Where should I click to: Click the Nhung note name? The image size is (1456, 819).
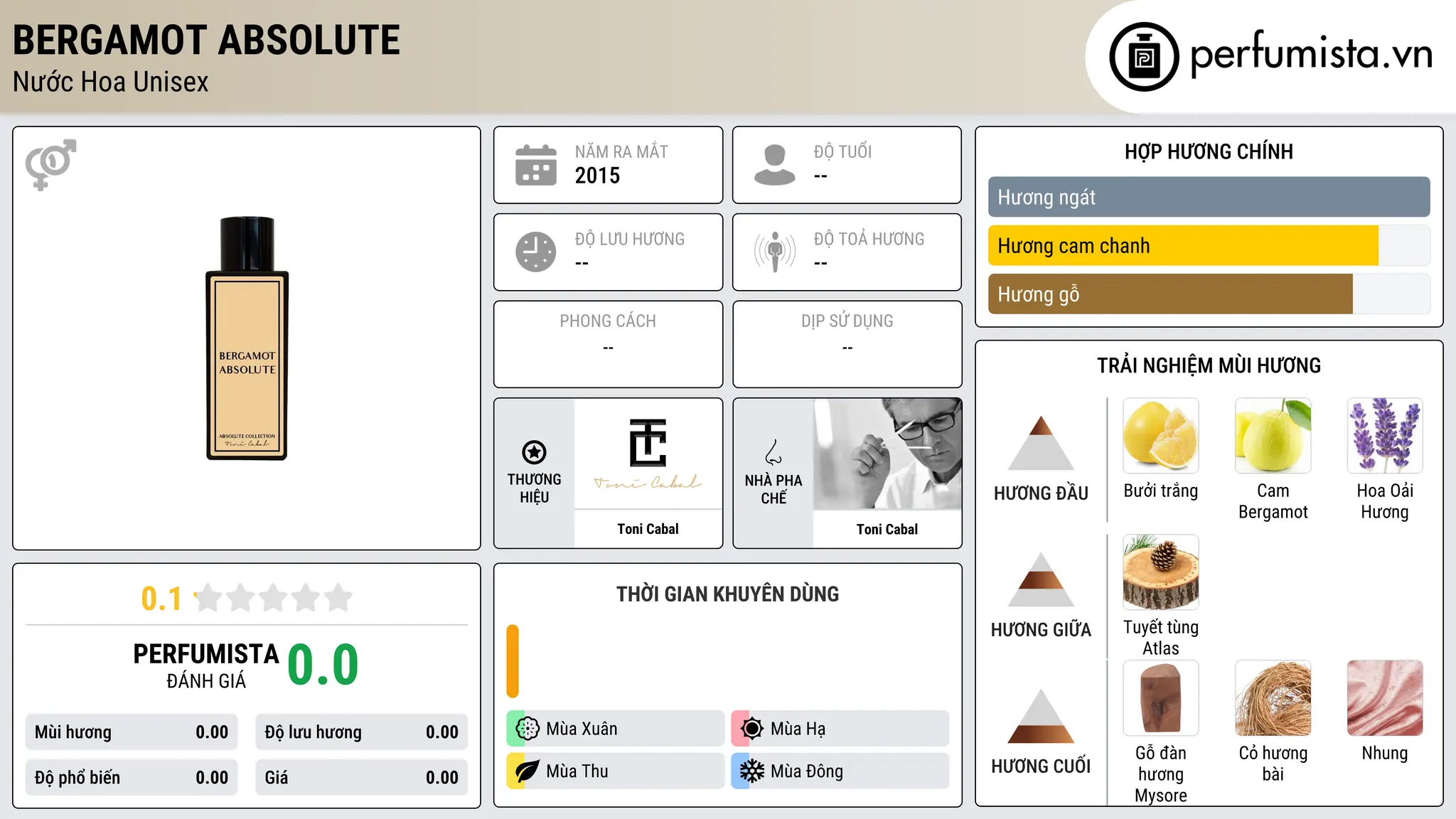(1385, 753)
